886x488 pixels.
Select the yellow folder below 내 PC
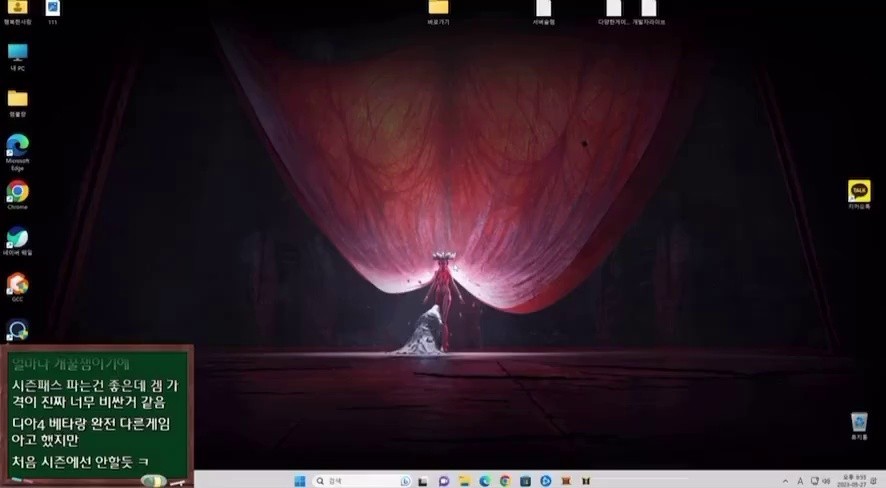tap(17, 98)
